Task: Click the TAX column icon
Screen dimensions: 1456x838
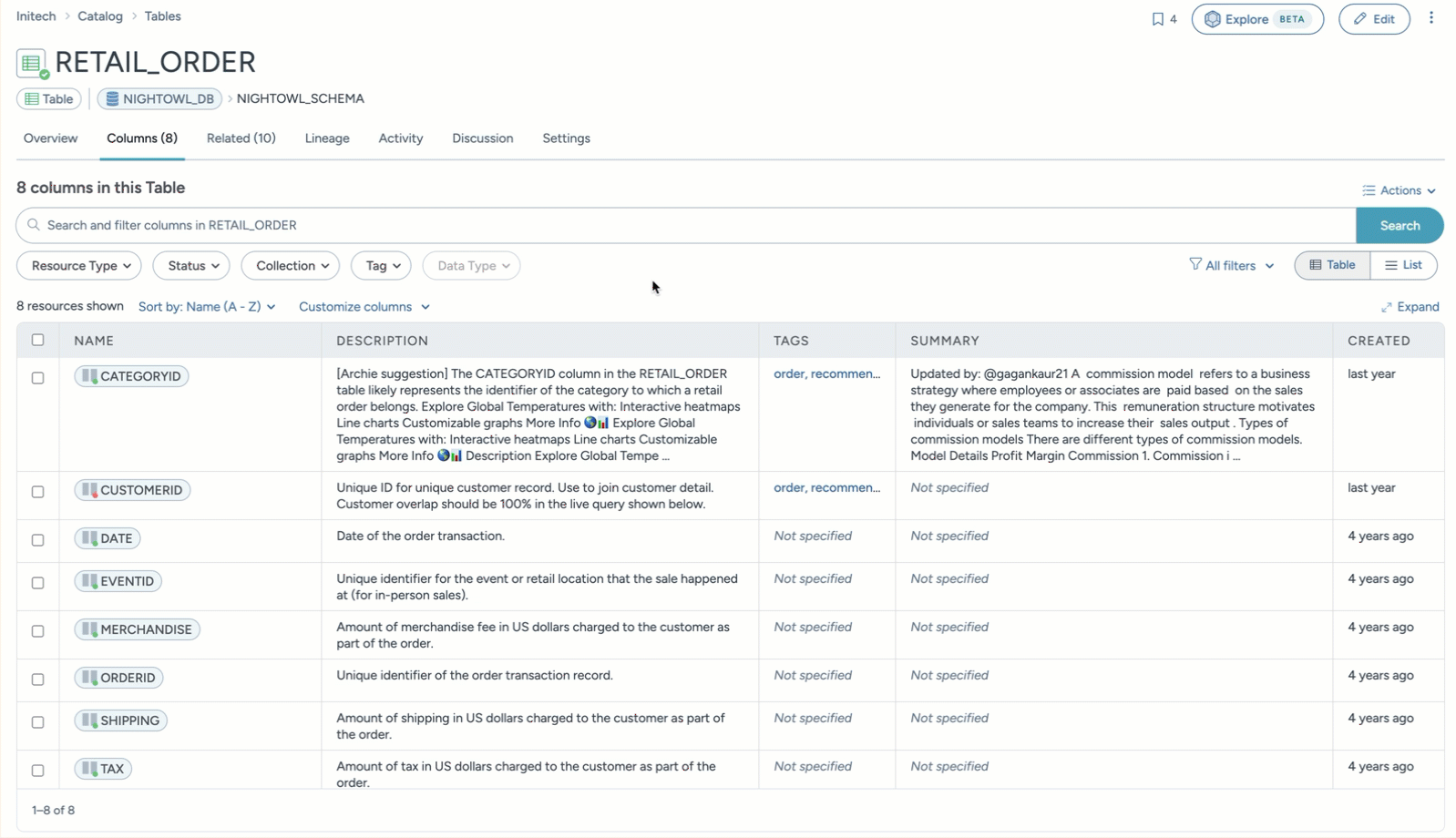Action: click(x=89, y=768)
